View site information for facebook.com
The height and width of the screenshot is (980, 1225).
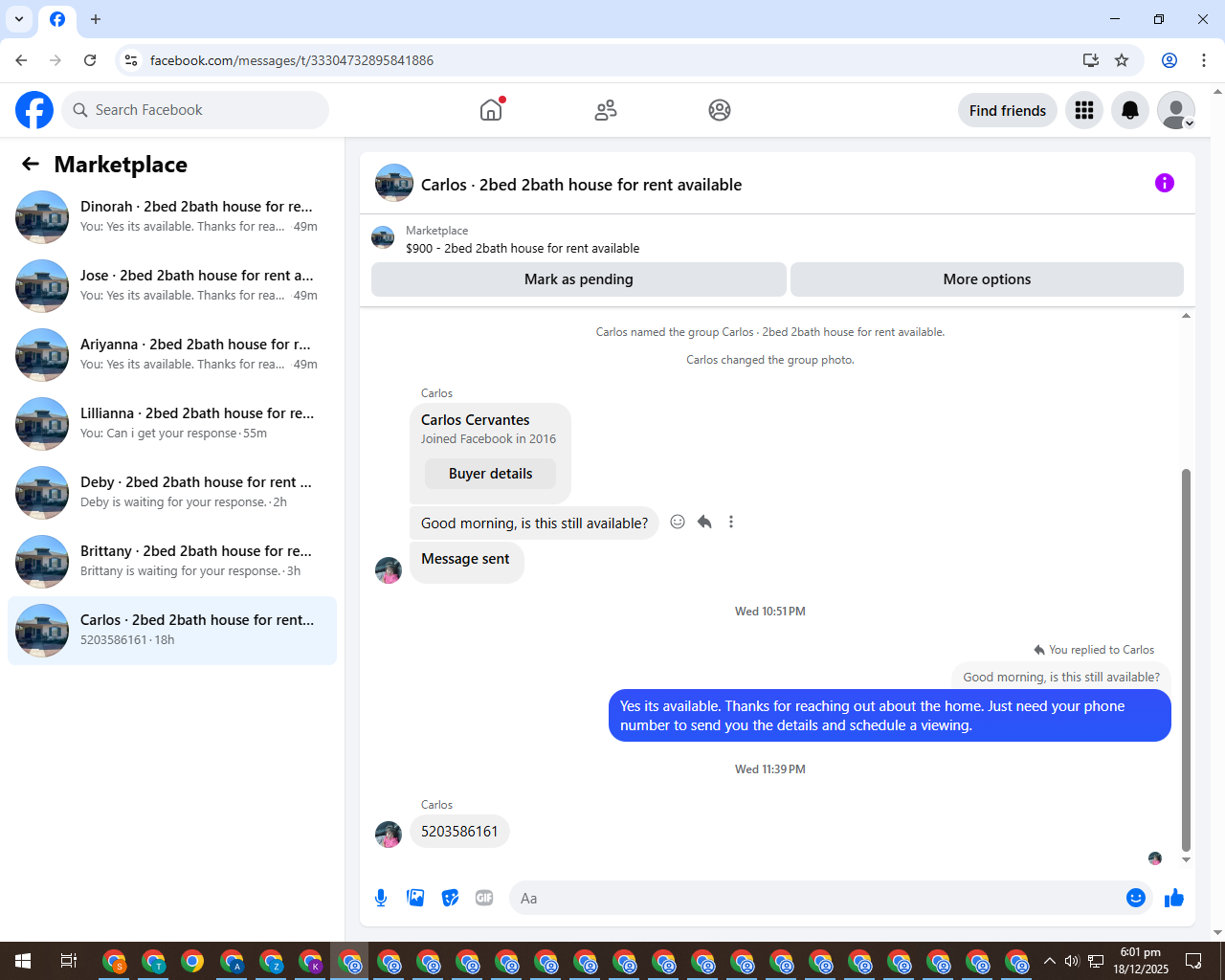coord(132,60)
